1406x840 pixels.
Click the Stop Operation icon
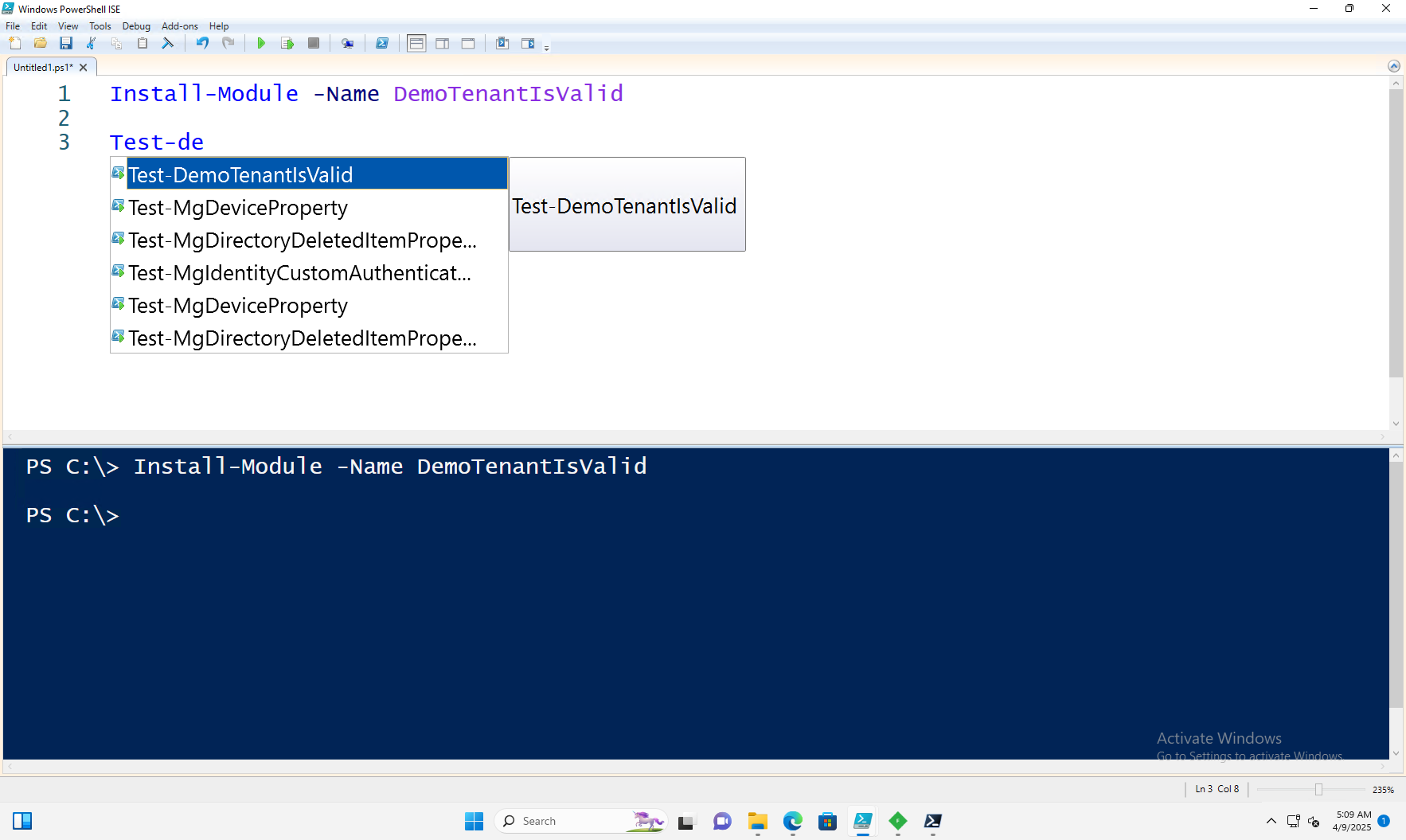point(313,43)
